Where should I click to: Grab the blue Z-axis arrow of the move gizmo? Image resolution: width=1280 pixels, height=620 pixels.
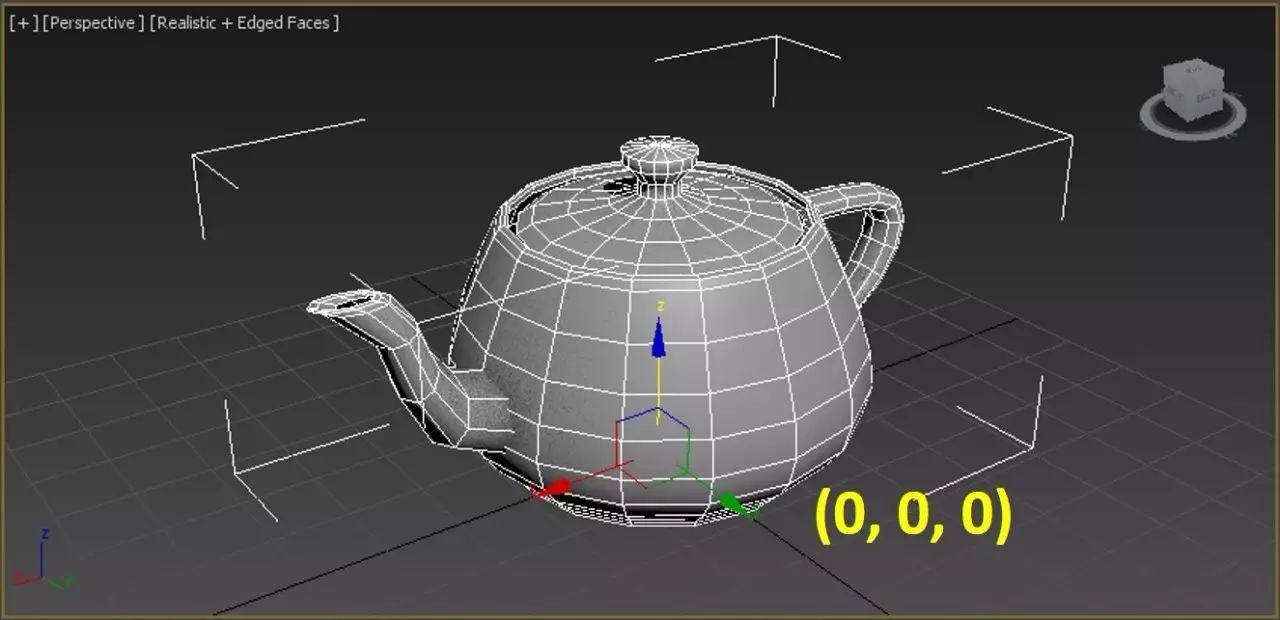point(658,338)
